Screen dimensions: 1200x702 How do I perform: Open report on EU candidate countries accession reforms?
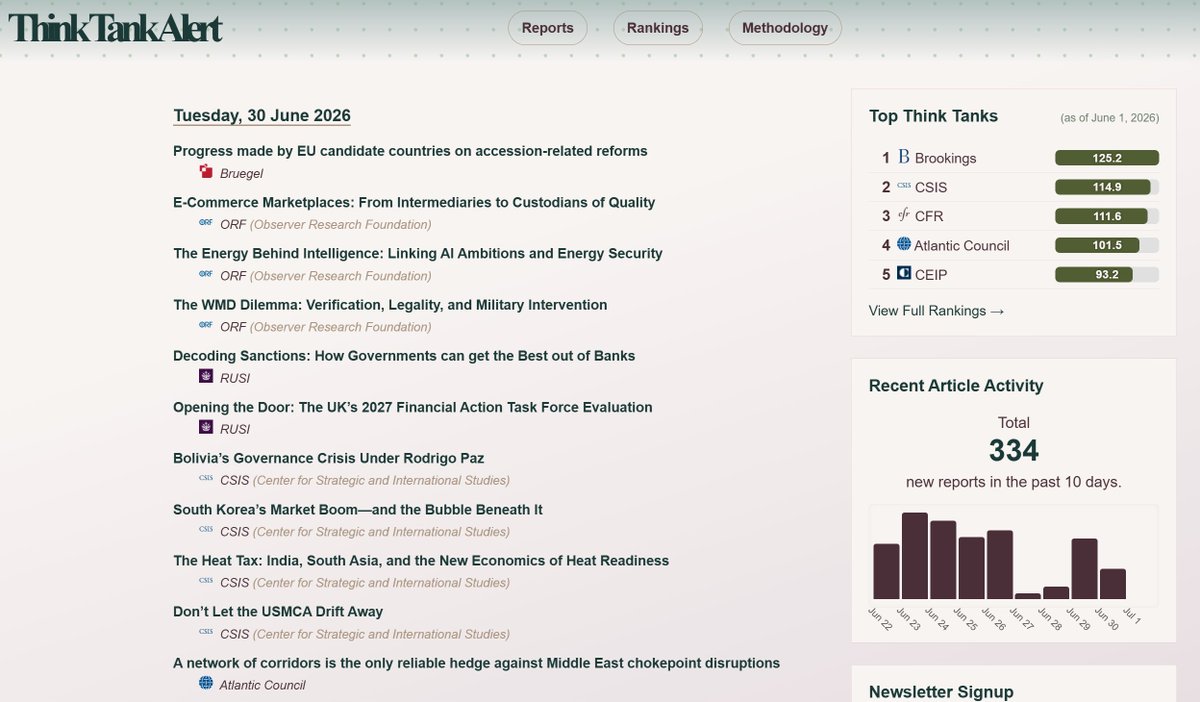[410, 151]
